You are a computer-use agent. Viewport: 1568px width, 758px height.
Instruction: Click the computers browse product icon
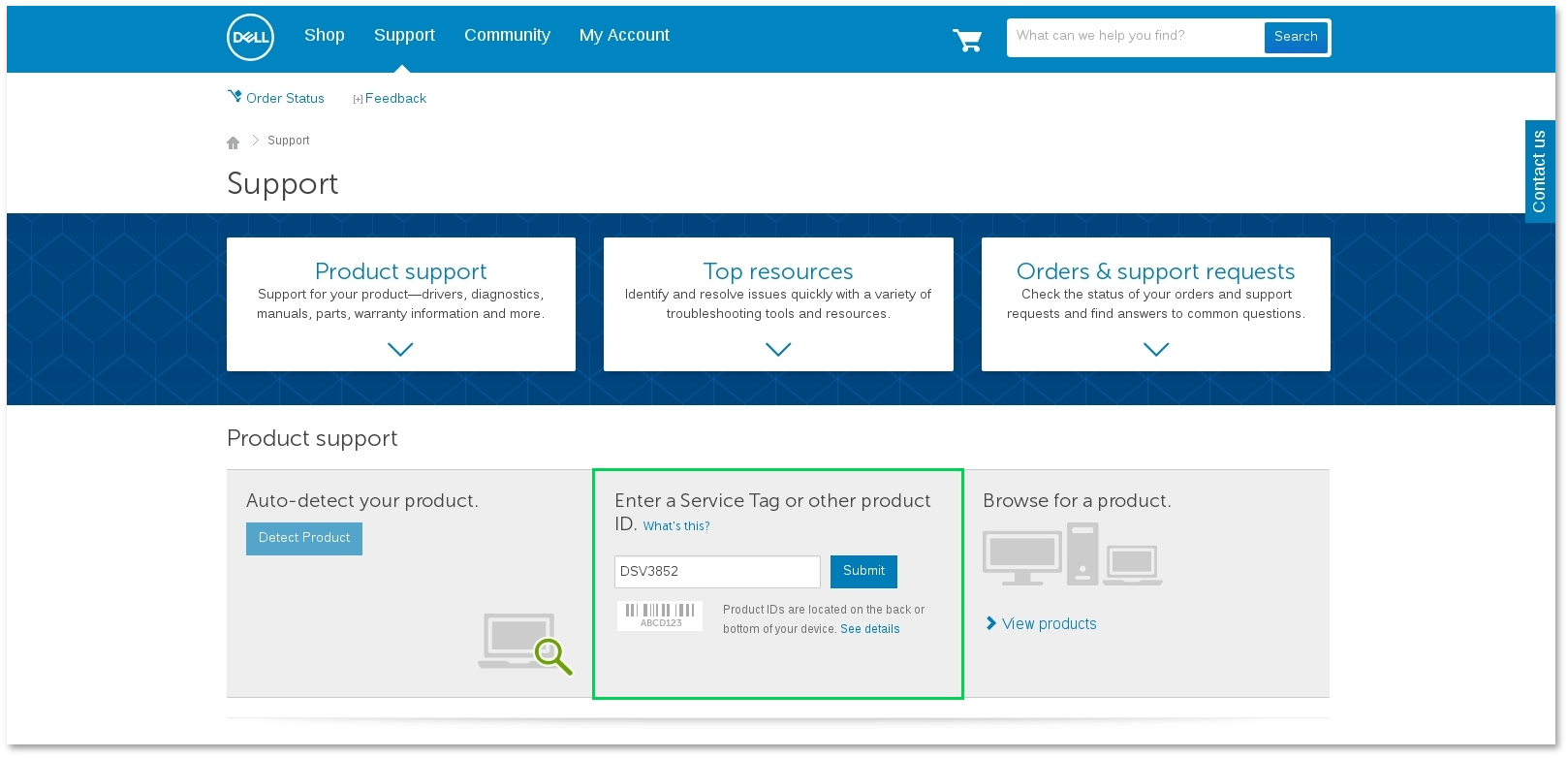(x=1072, y=554)
